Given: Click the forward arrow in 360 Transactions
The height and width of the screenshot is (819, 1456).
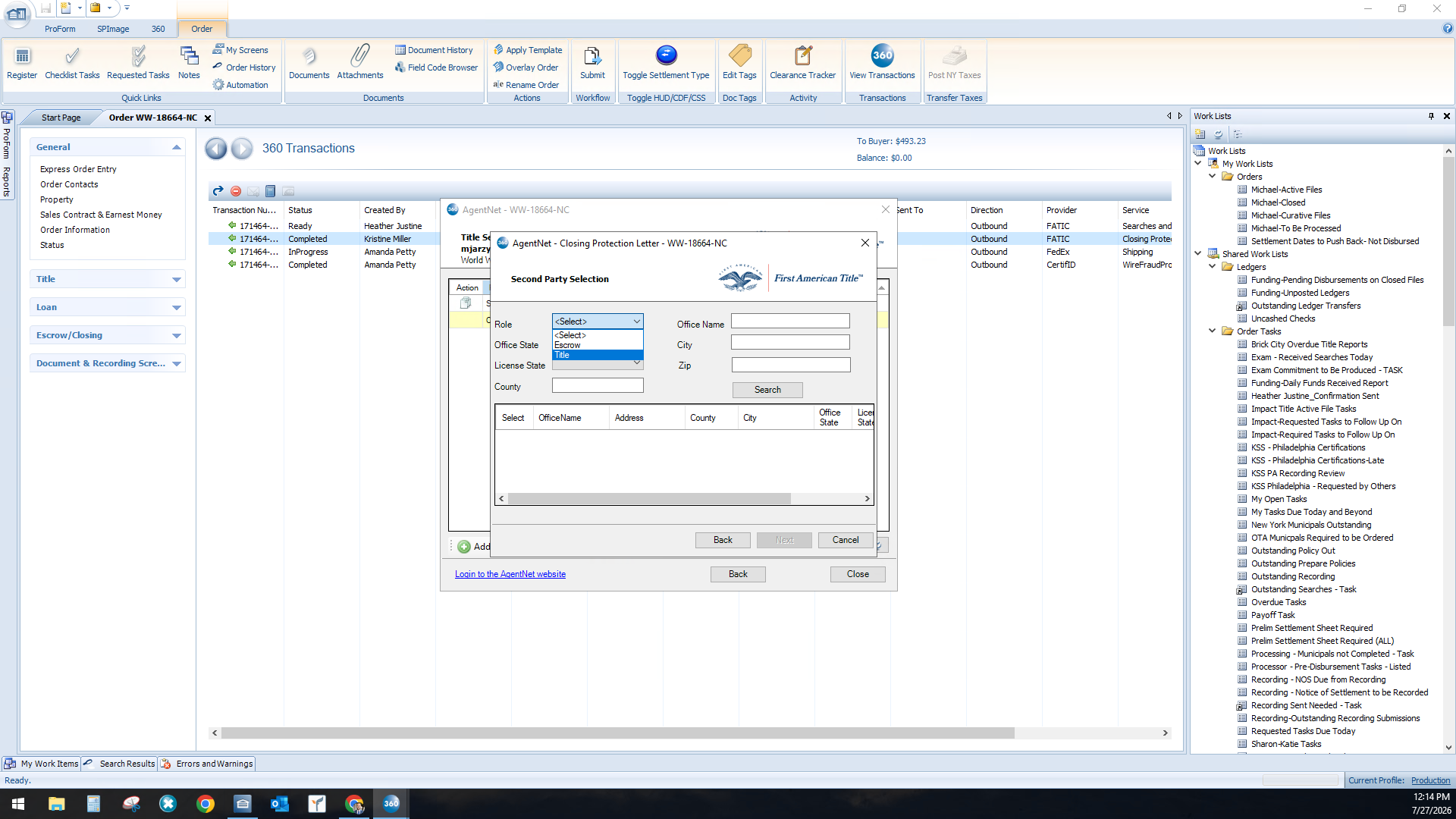Looking at the screenshot, I should [242, 149].
